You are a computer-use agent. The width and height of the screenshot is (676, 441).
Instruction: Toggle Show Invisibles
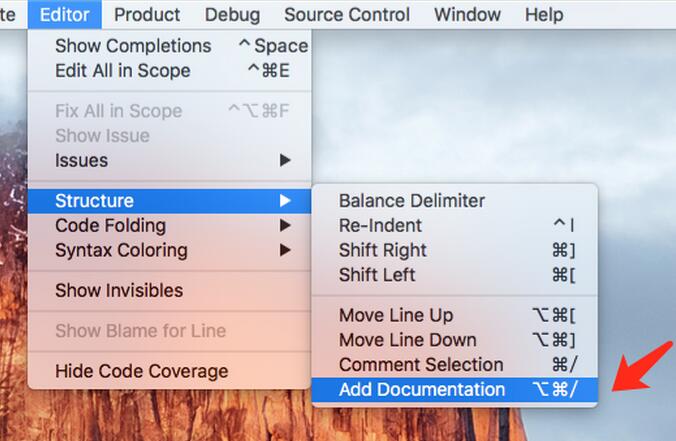(119, 291)
